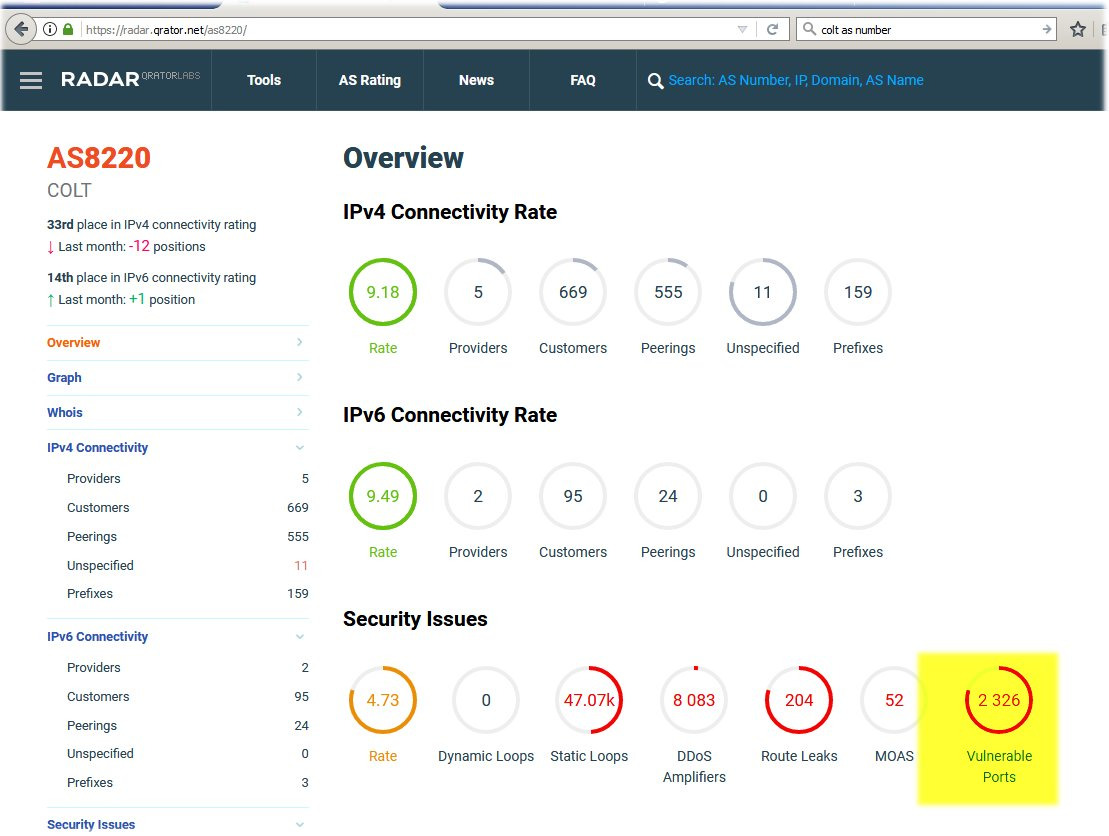
Task: Click chevron next to Graph
Action: (x=300, y=377)
